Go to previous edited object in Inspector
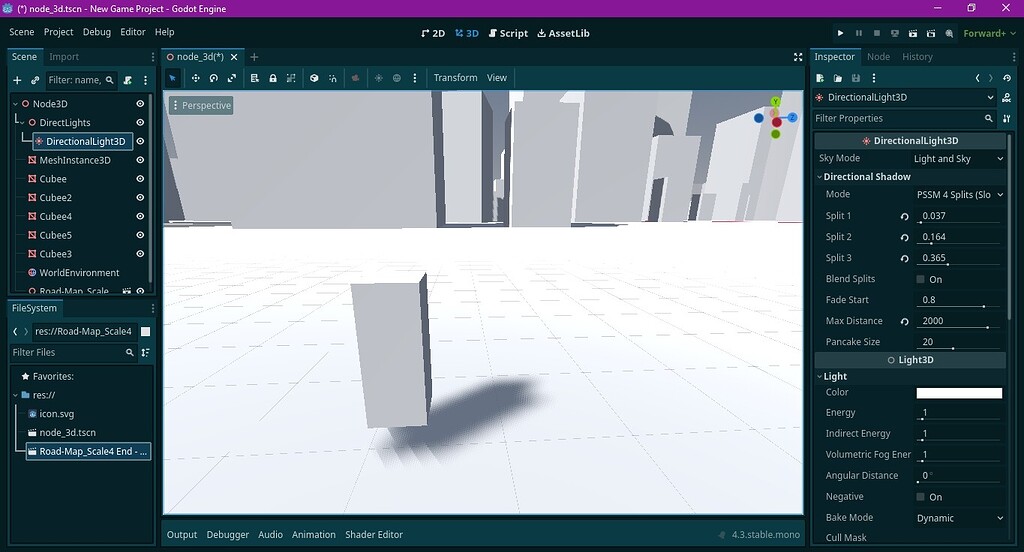 coord(978,78)
